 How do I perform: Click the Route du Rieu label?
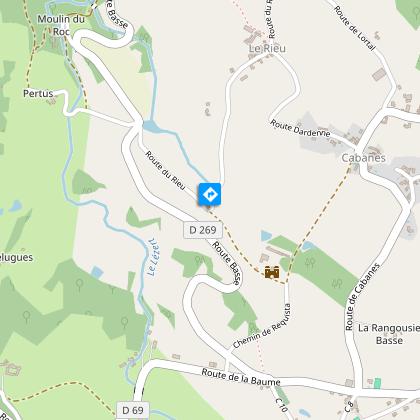pos(165,170)
